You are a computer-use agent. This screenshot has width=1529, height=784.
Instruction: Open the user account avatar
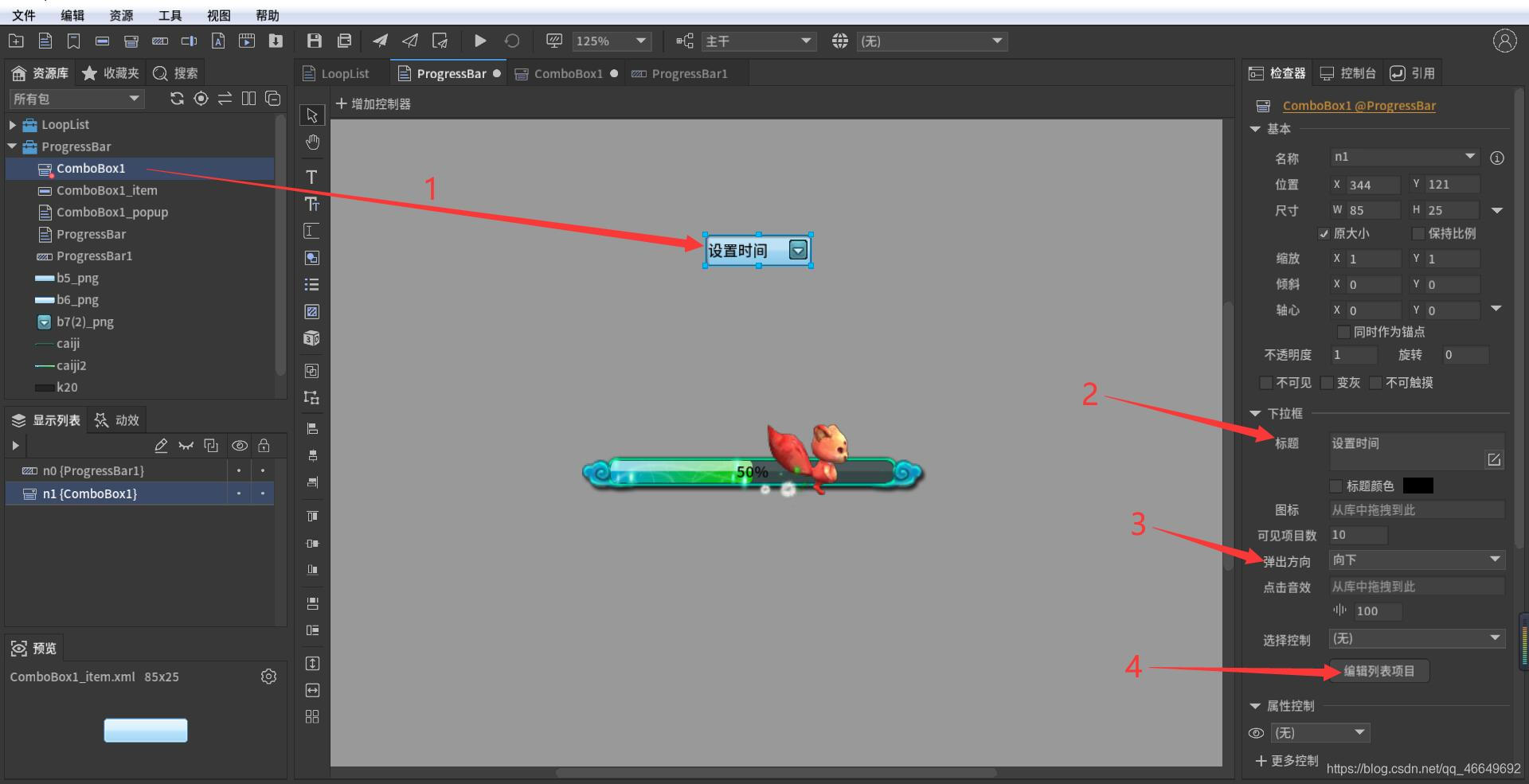1504,41
